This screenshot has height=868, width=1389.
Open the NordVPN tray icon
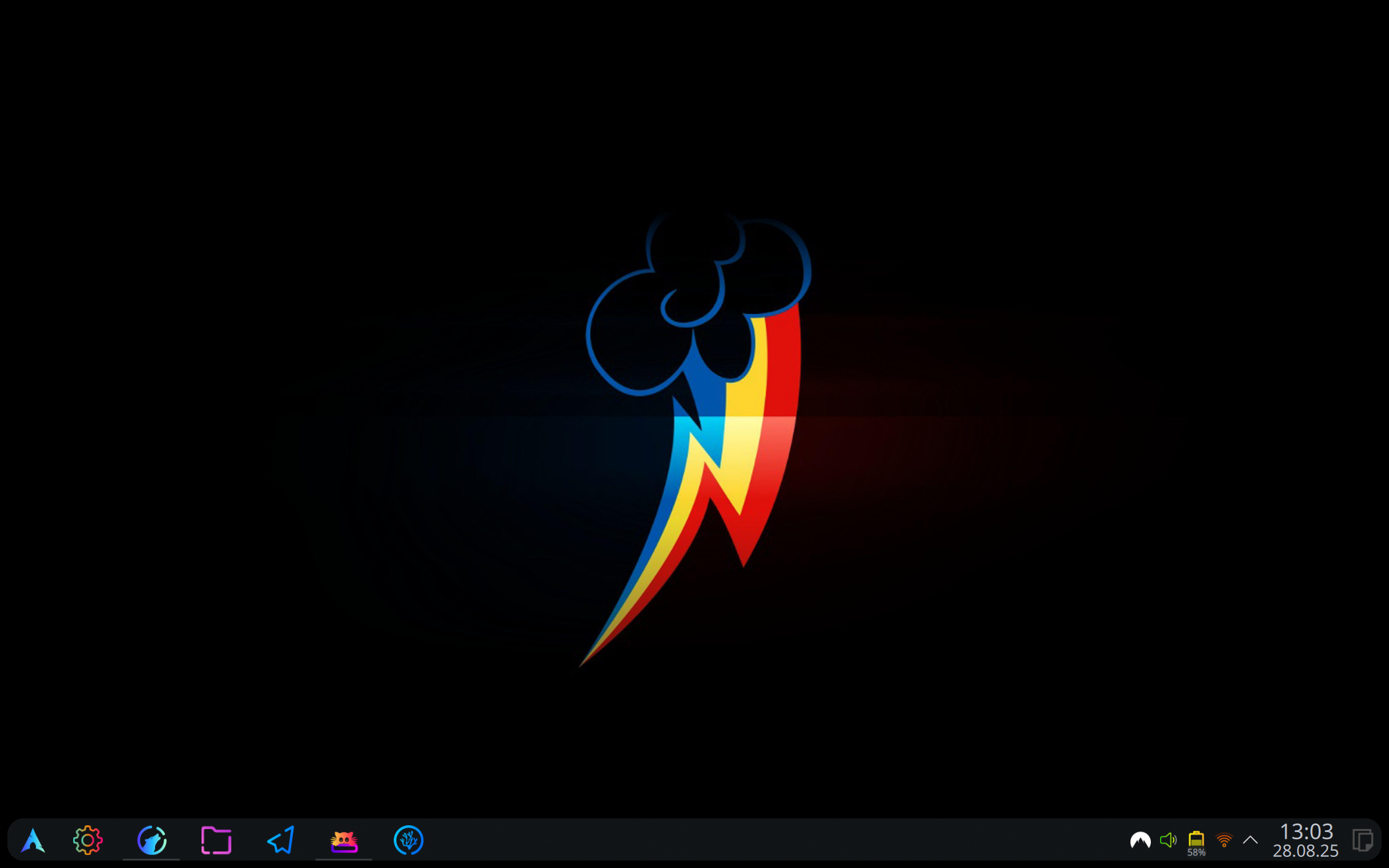(x=1140, y=841)
